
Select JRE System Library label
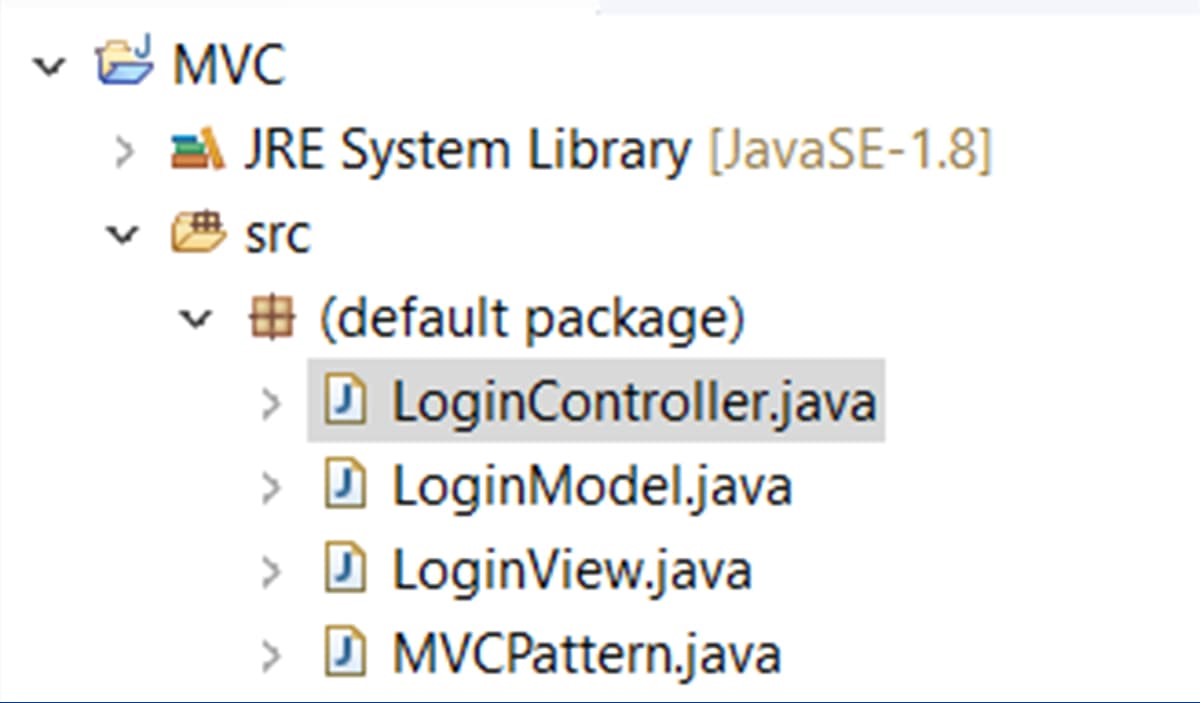click(x=467, y=151)
